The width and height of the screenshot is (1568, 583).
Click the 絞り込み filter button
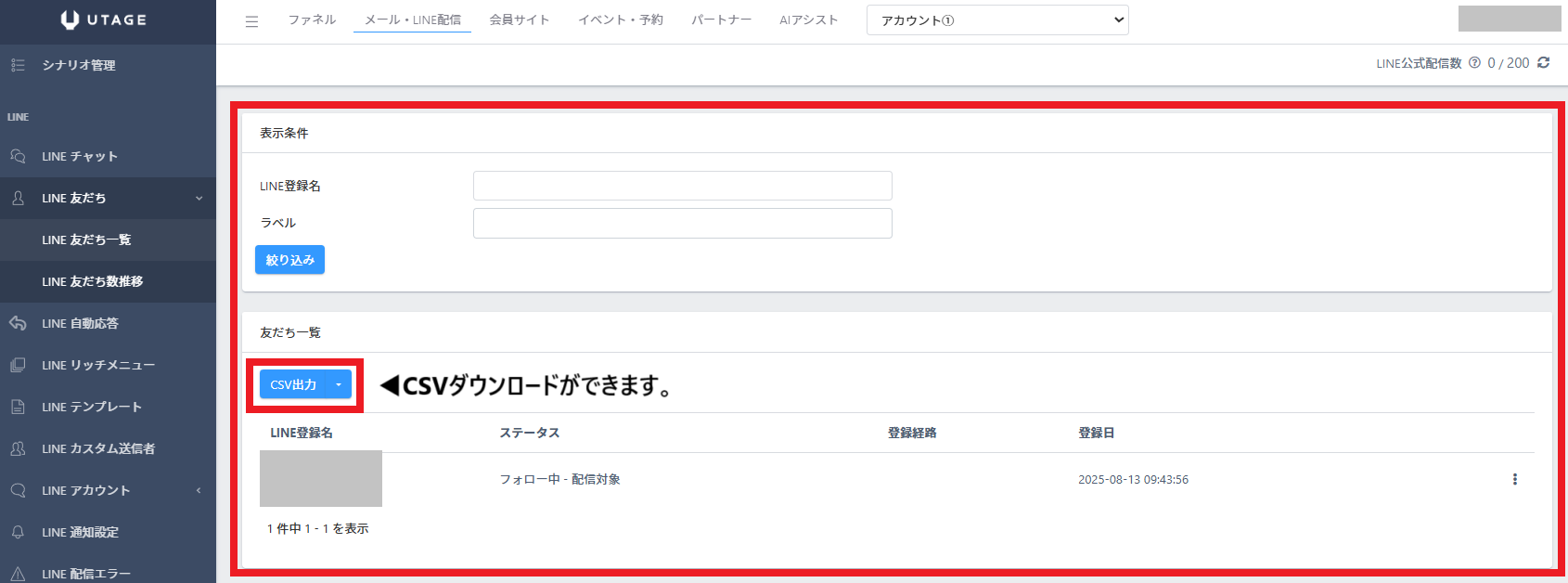289,260
